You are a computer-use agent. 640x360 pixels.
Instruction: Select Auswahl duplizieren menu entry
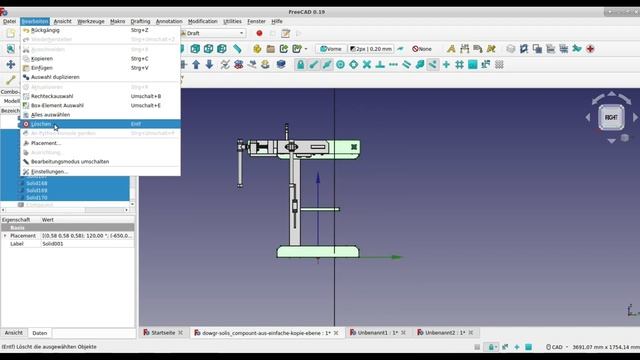100,77
